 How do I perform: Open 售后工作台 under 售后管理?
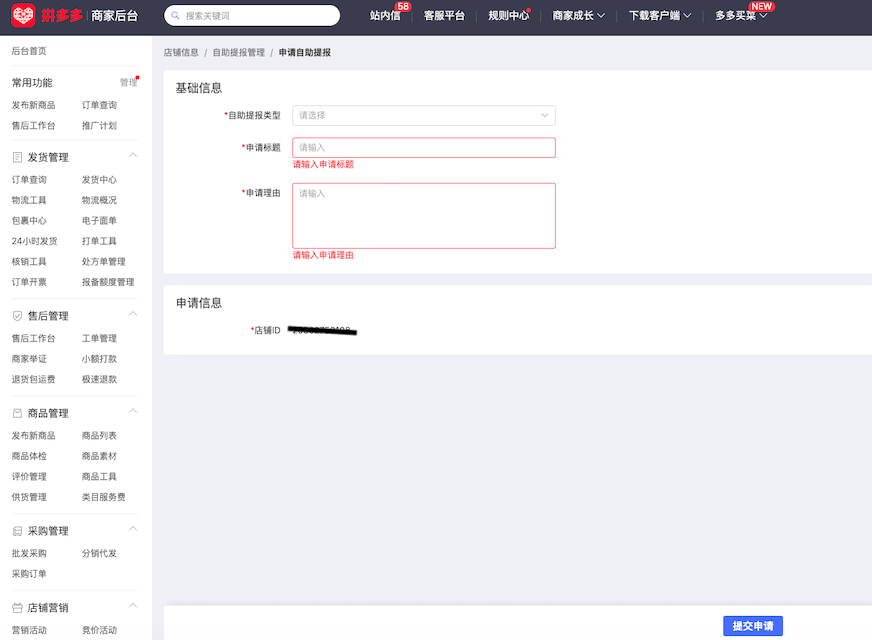click(33, 339)
